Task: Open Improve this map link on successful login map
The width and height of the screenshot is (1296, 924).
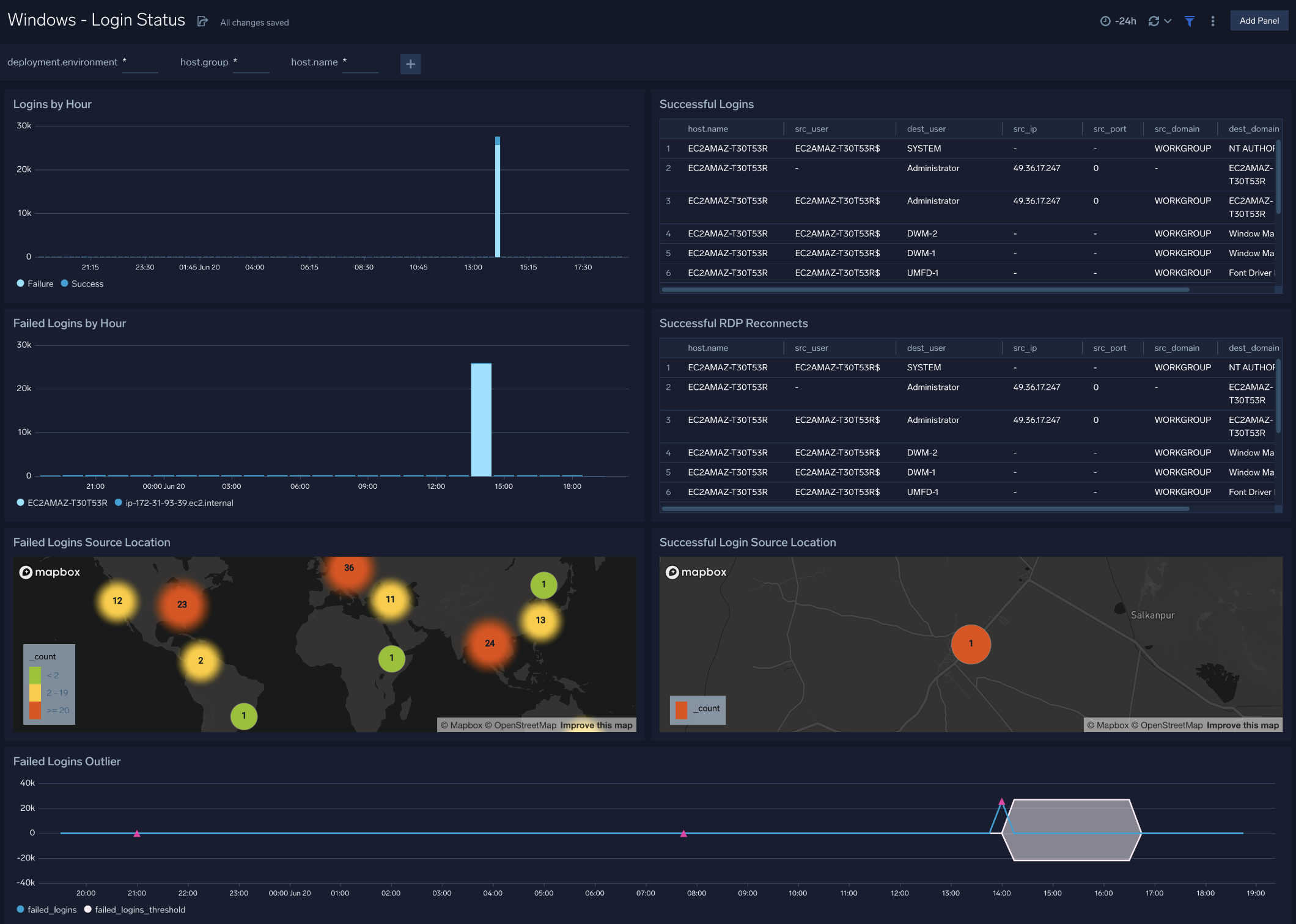Action: tap(1243, 725)
